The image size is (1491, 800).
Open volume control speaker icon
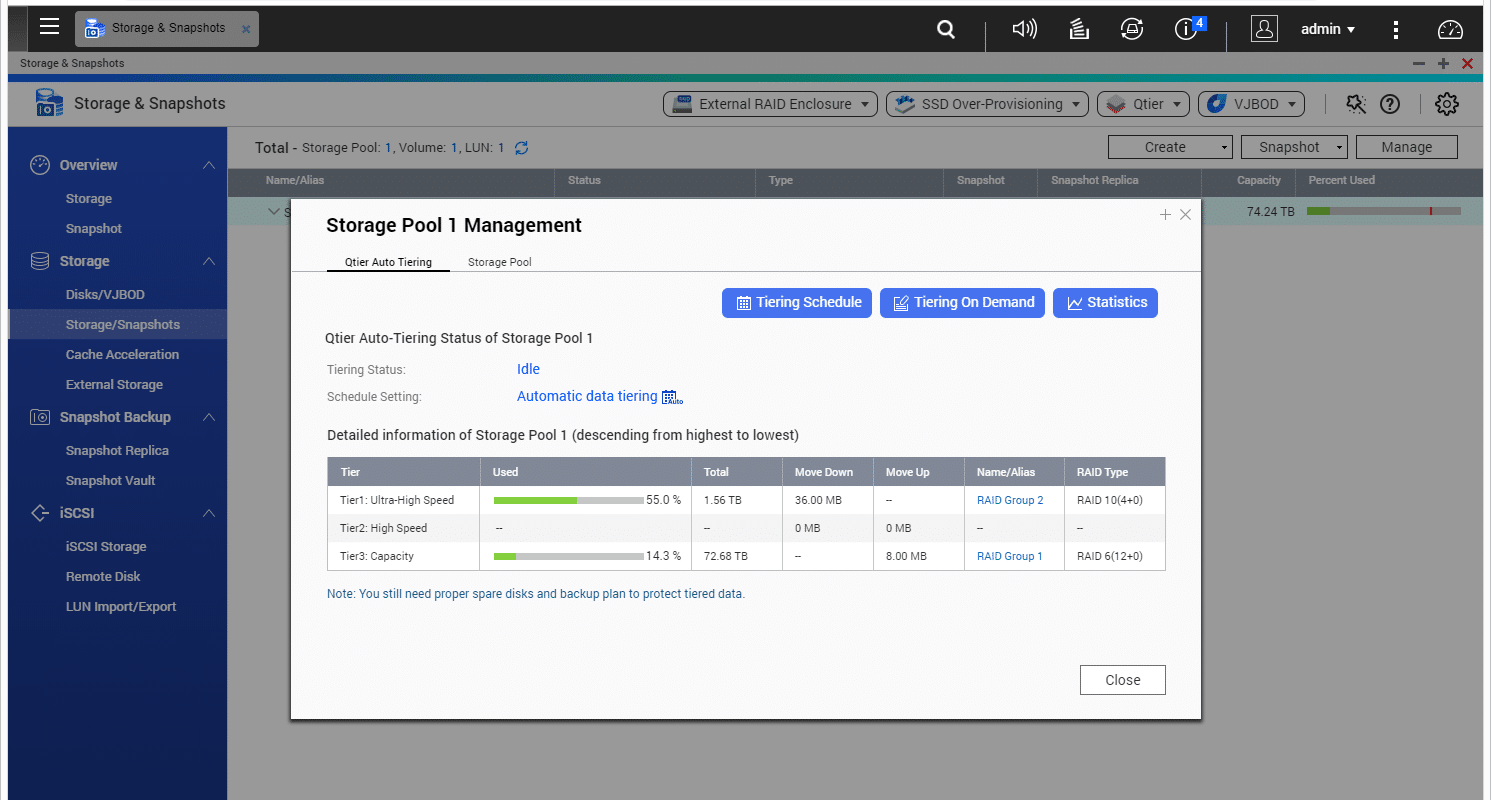[1024, 29]
